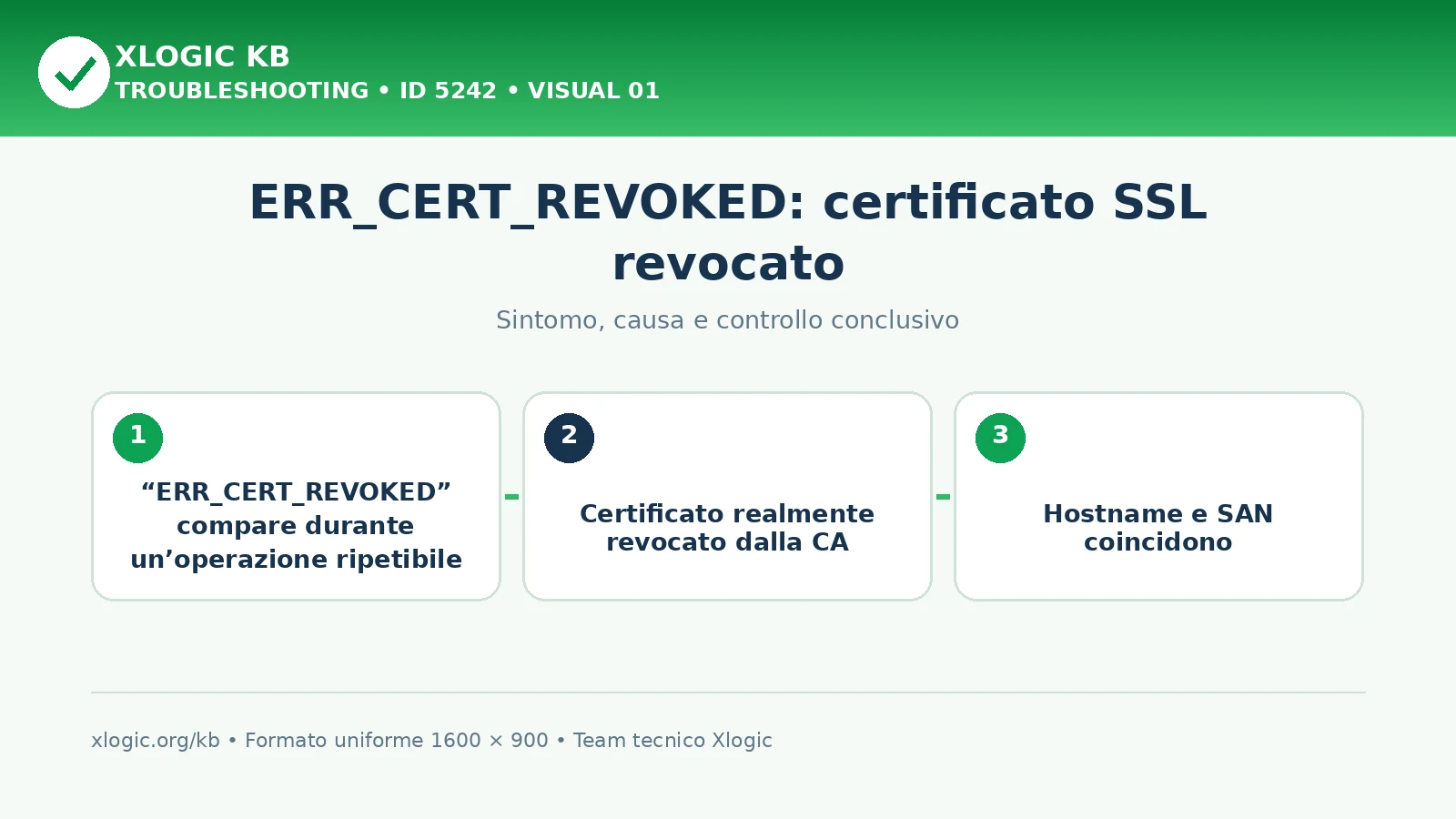Open the Certificato realmente revocato dalla CA card
The width and height of the screenshot is (1456, 819).
[x=727, y=497]
